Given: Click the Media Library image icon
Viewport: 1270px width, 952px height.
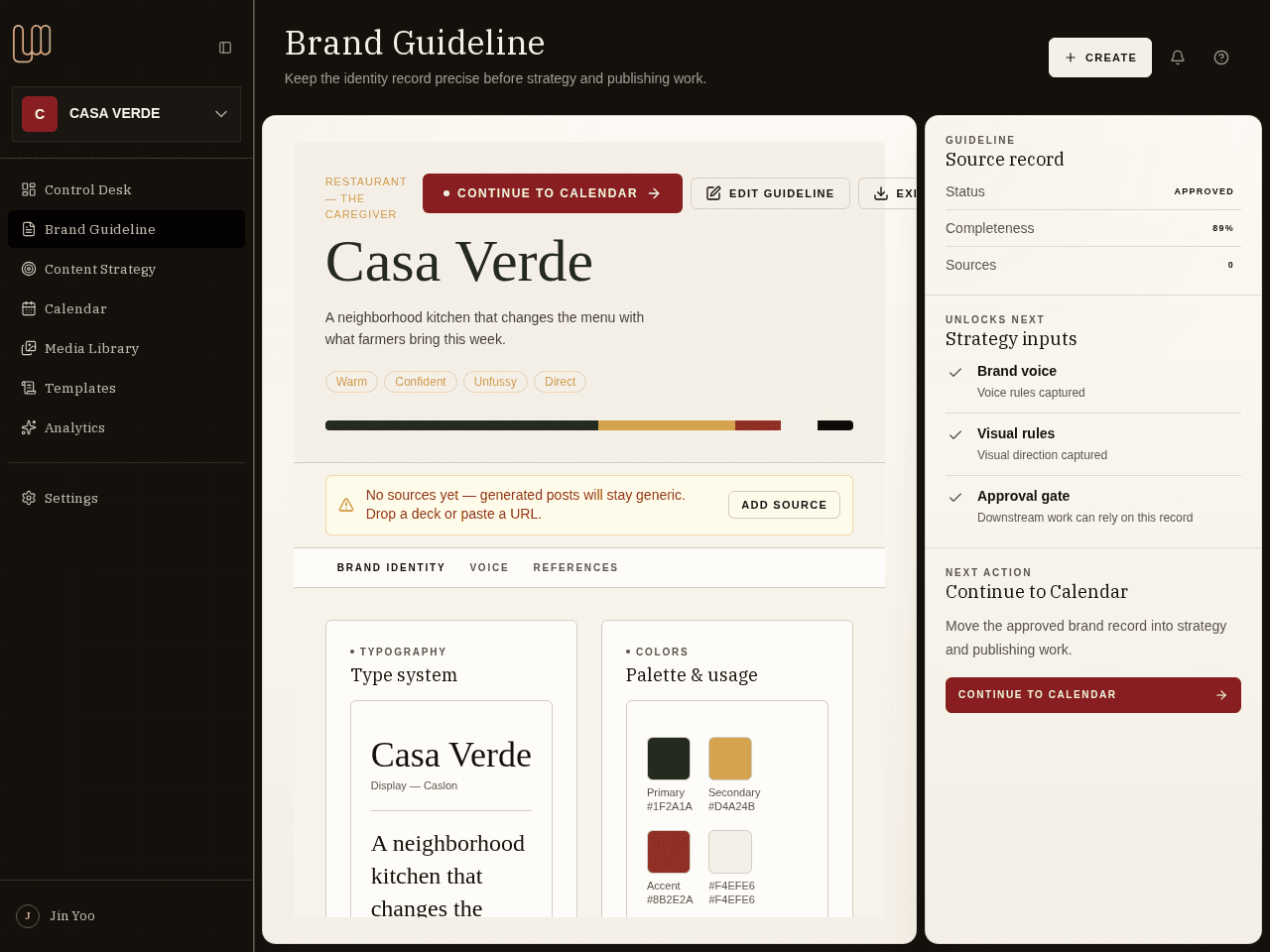Looking at the screenshot, I should point(29,348).
